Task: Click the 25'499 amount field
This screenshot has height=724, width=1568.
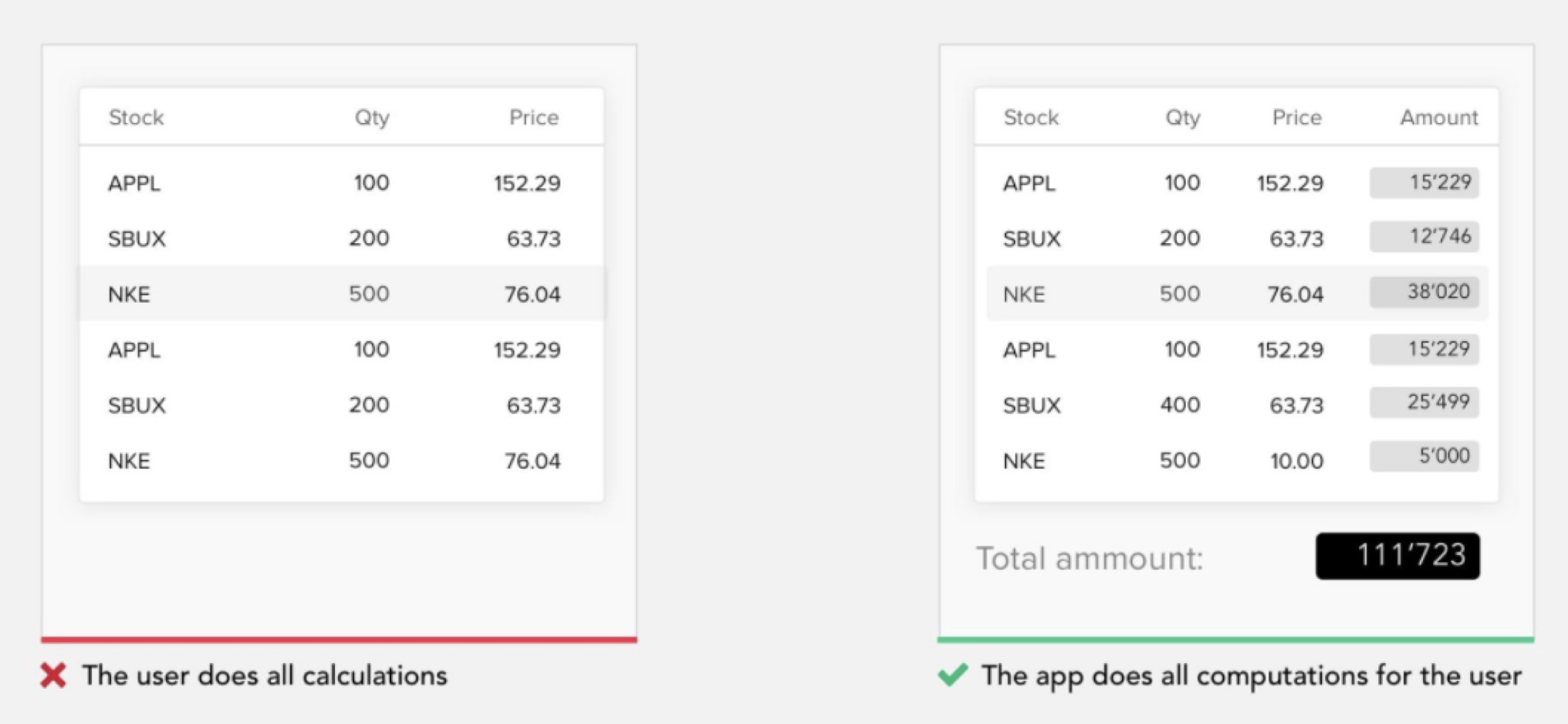Action: click(1424, 402)
